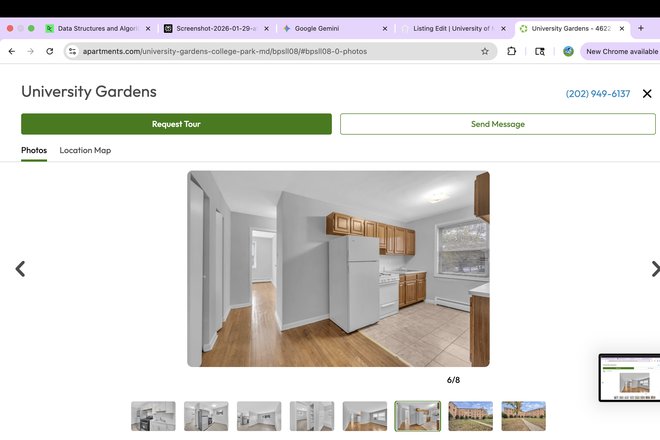The height and width of the screenshot is (440, 660).
Task: Close the Listing Edit tab
Action: [x=503, y=29]
